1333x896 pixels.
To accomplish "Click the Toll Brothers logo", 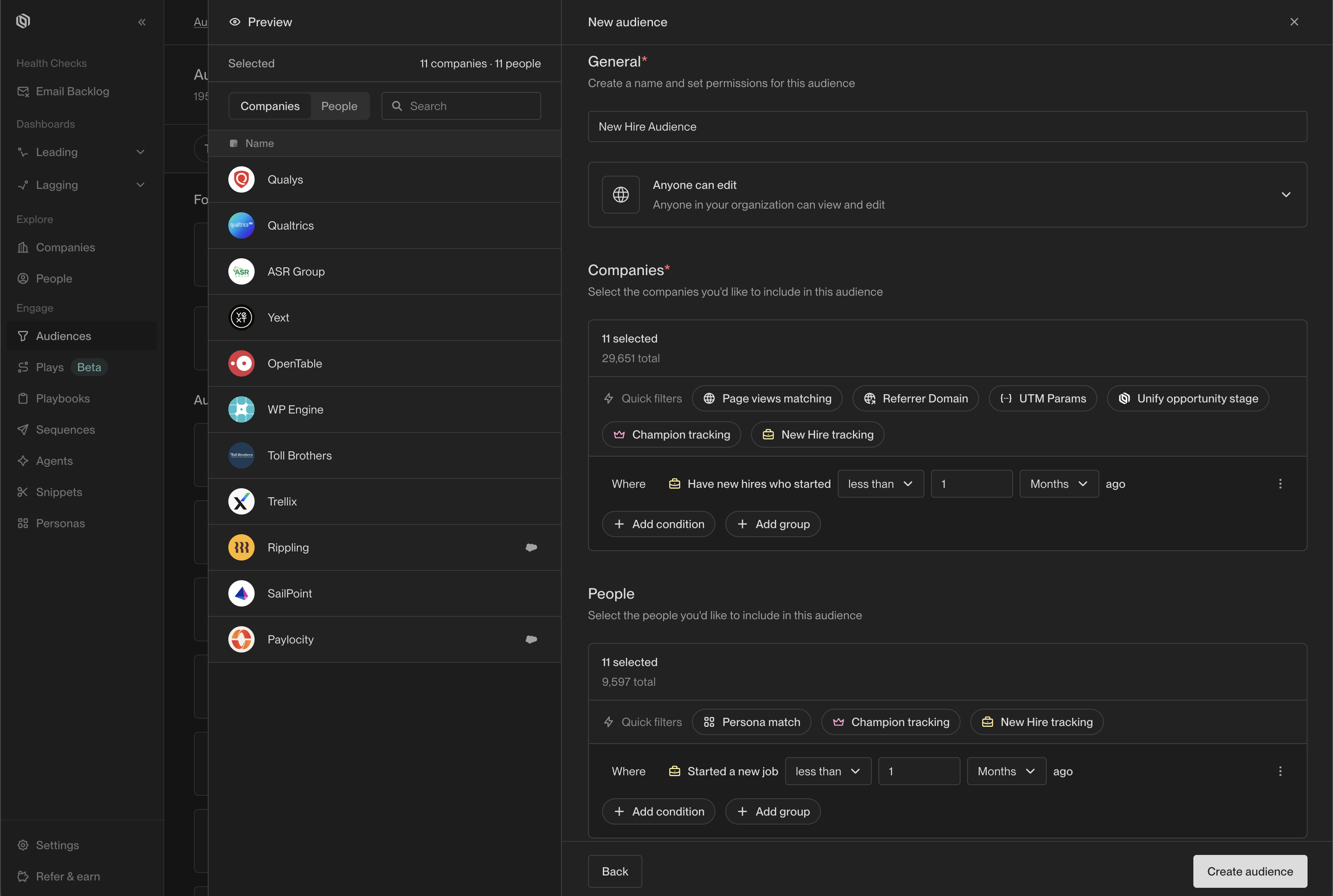I will (x=242, y=455).
